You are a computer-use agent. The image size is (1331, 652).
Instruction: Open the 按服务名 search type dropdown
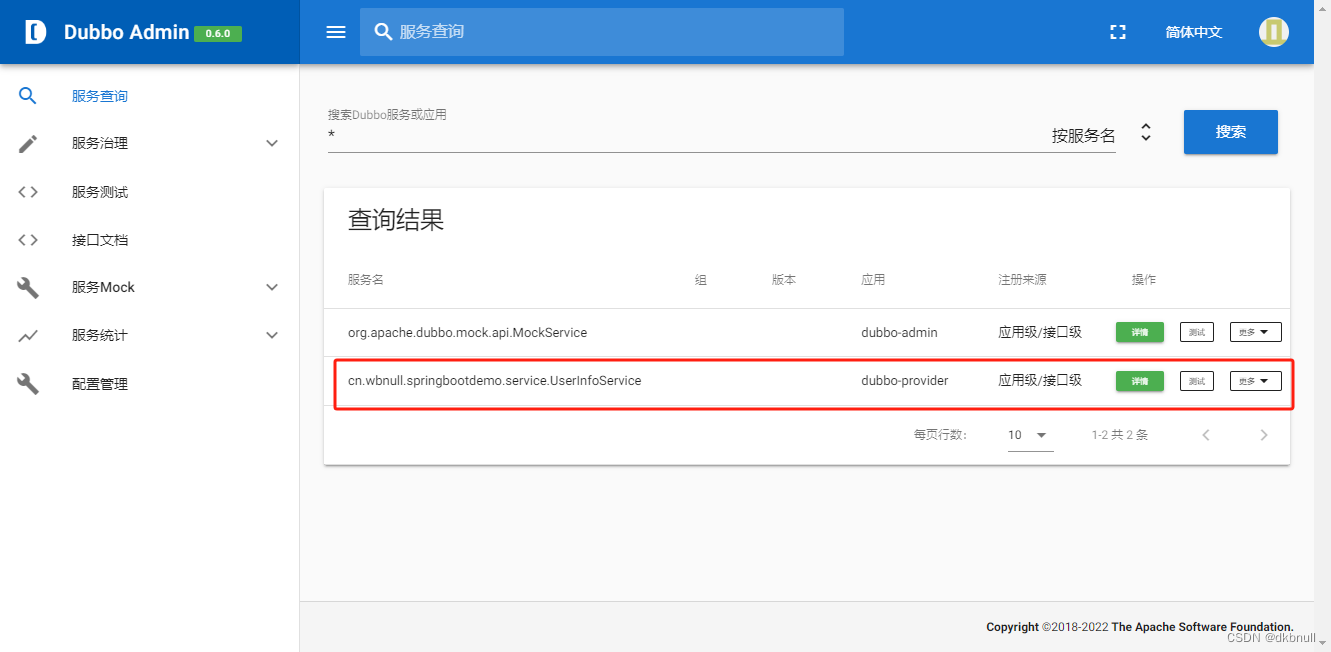(x=1102, y=135)
